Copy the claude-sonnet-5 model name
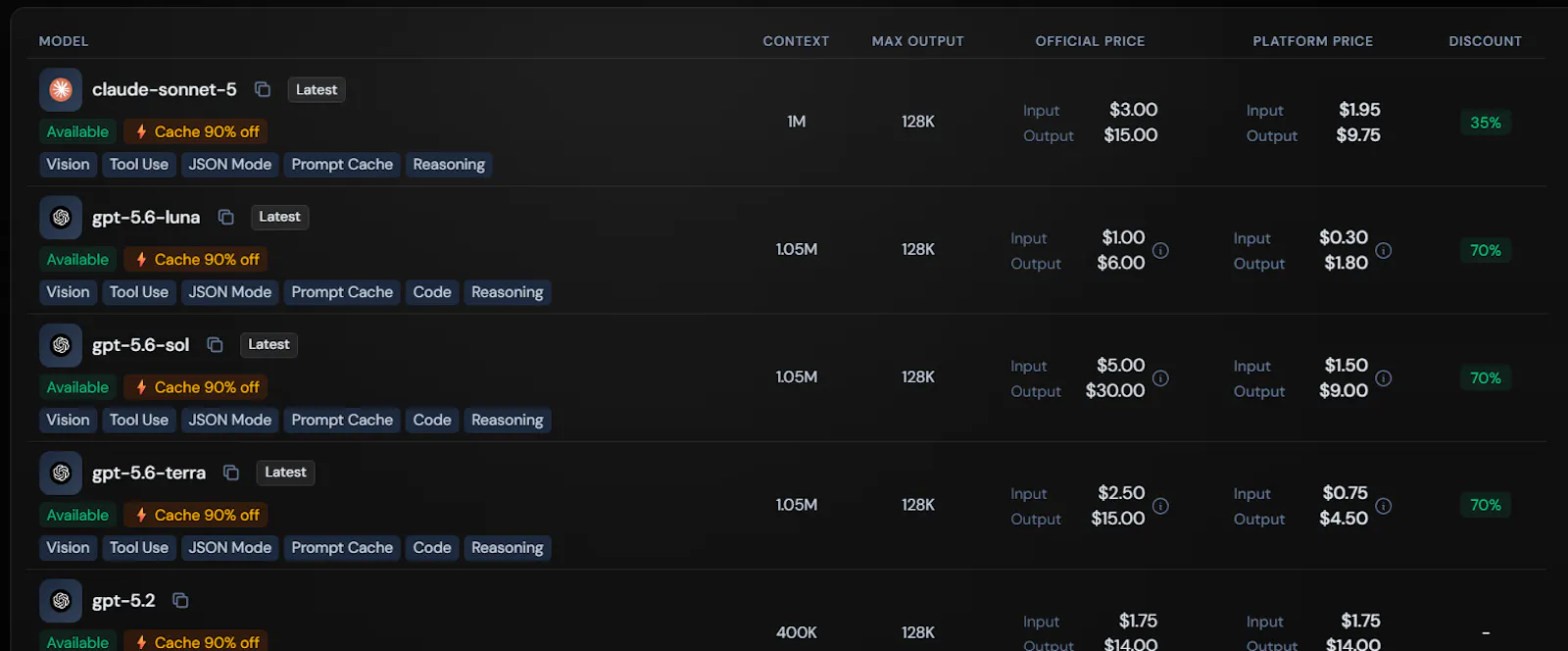1568x651 pixels. [x=263, y=89]
